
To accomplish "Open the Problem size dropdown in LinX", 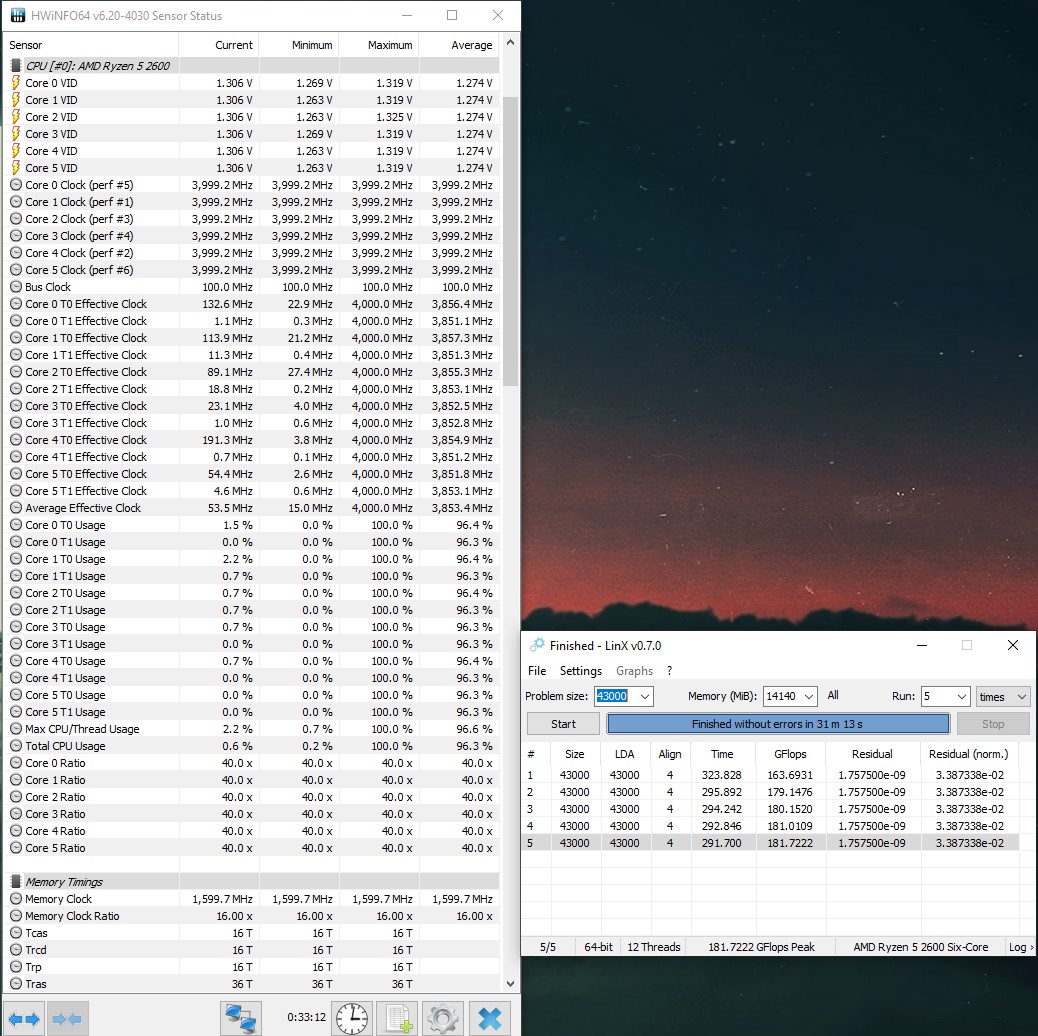I will click(x=644, y=696).
